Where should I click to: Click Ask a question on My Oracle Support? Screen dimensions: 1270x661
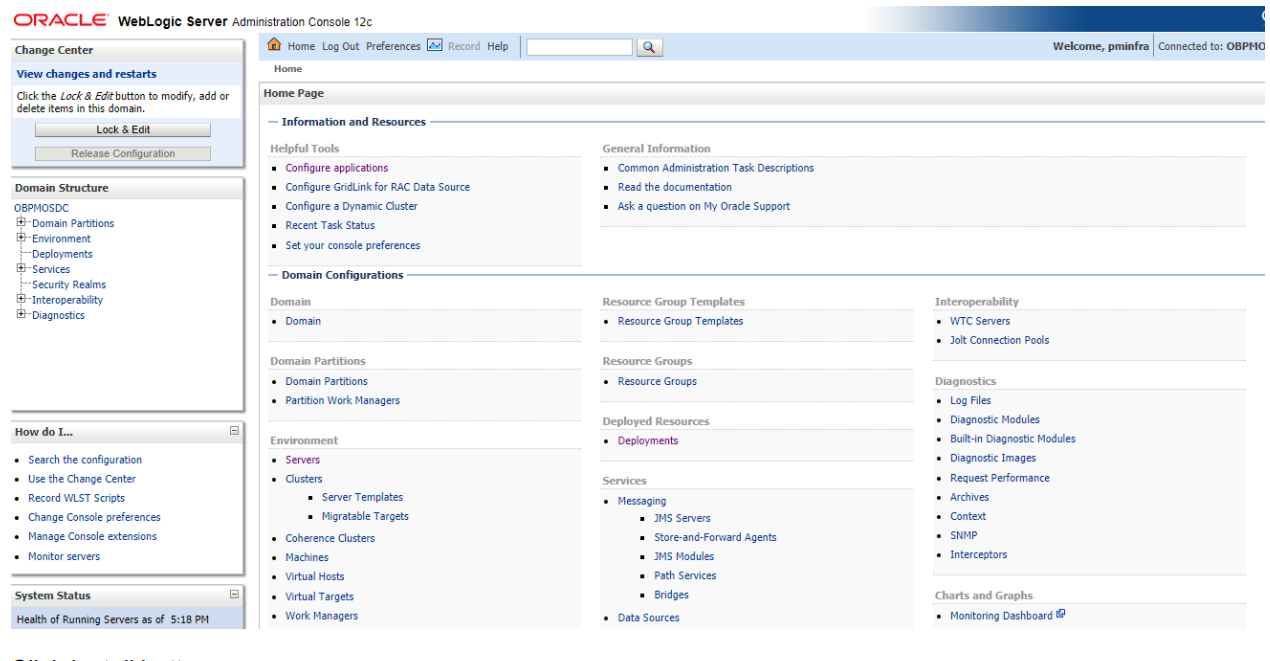704,206
